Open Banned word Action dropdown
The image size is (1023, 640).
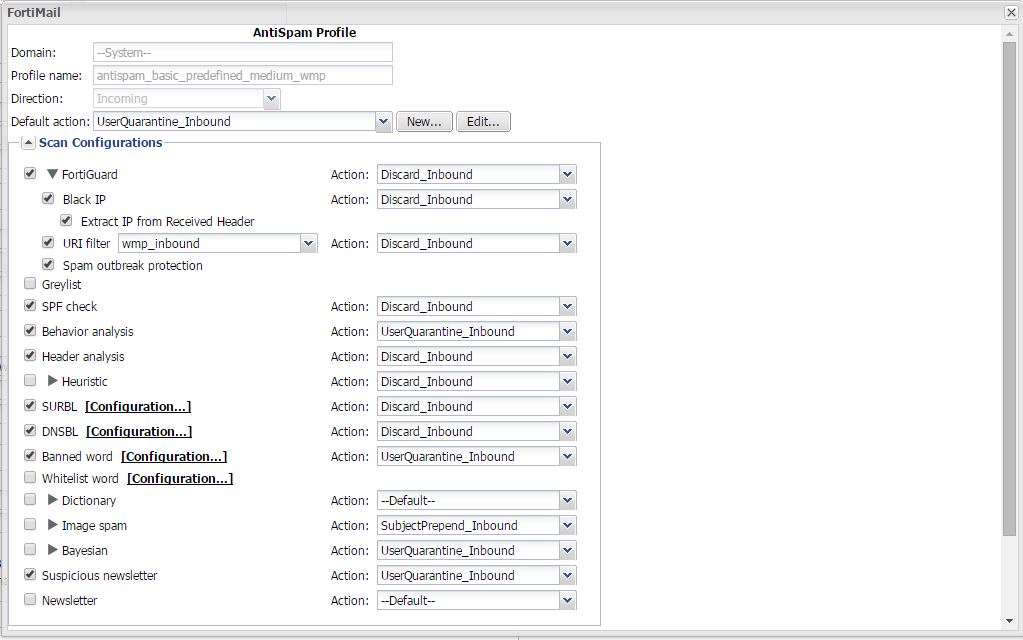pos(568,457)
